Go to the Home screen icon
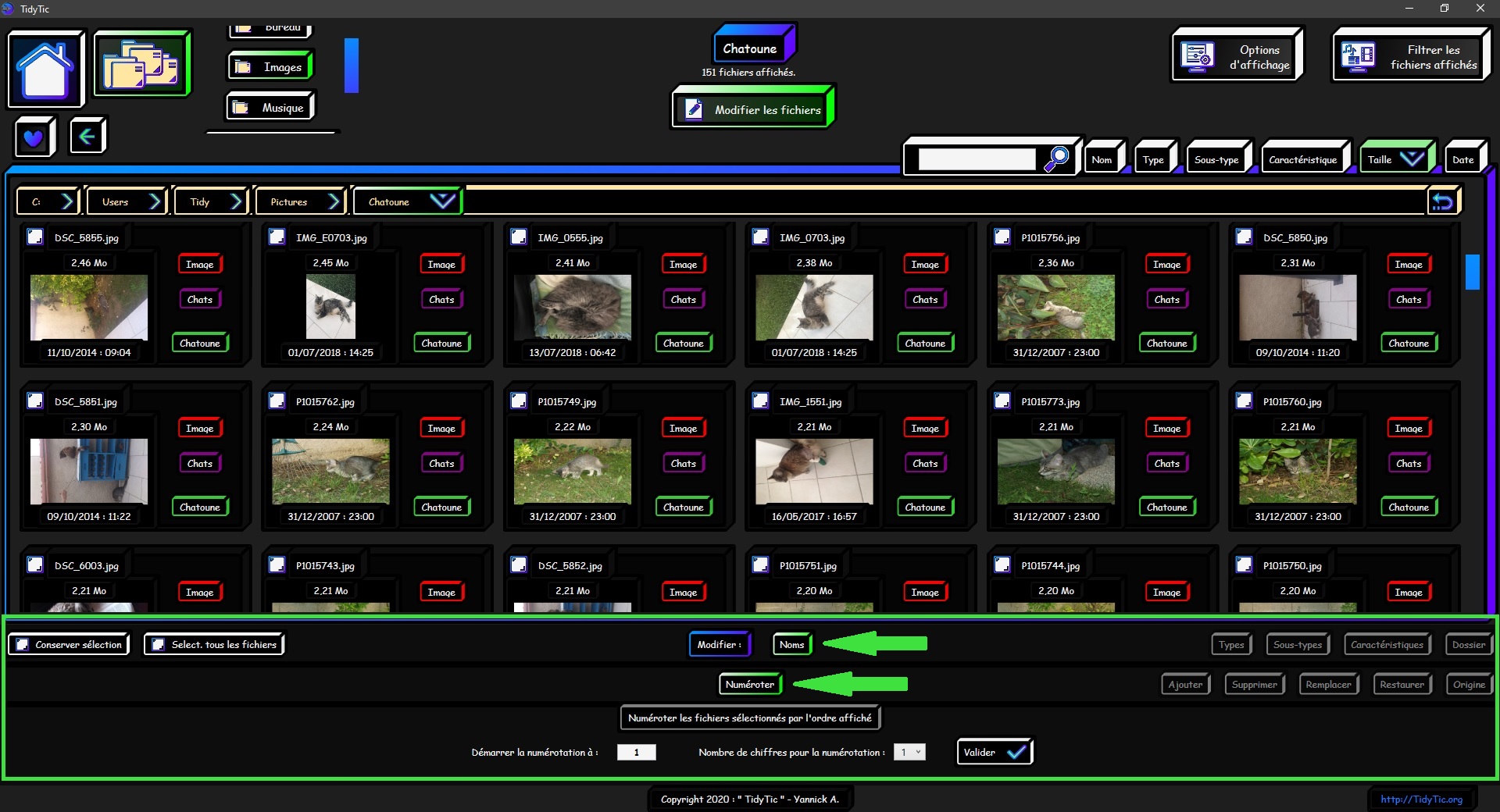 pyautogui.click(x=45, y=69)
